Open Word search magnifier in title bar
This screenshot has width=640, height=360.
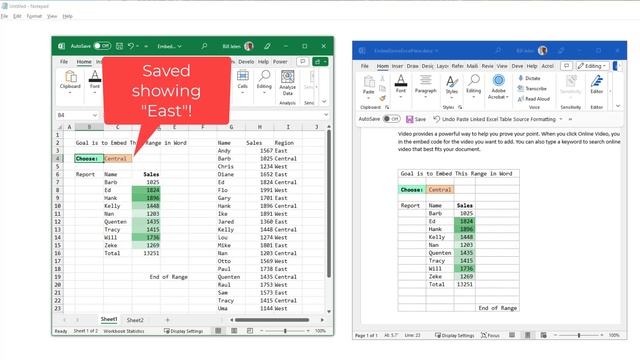point(498,51)
